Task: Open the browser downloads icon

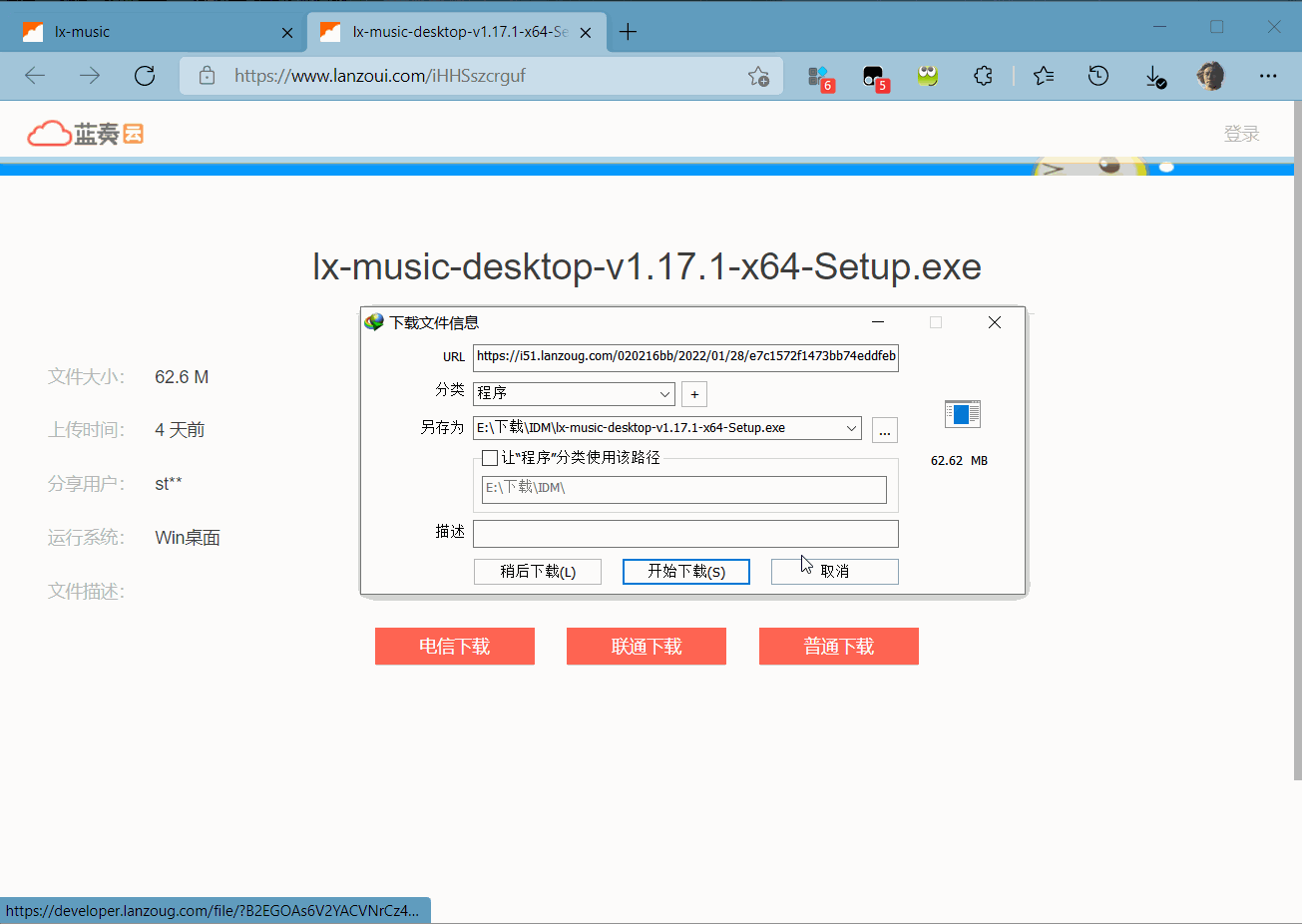Action: click(1154, 76)
